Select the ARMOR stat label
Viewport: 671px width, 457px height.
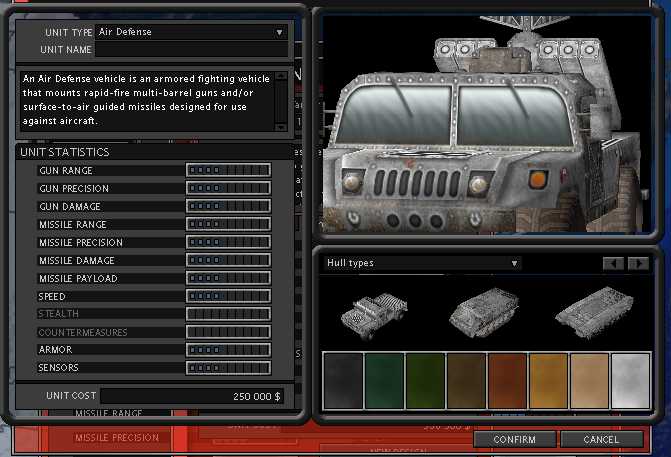[x=55, y=350]
